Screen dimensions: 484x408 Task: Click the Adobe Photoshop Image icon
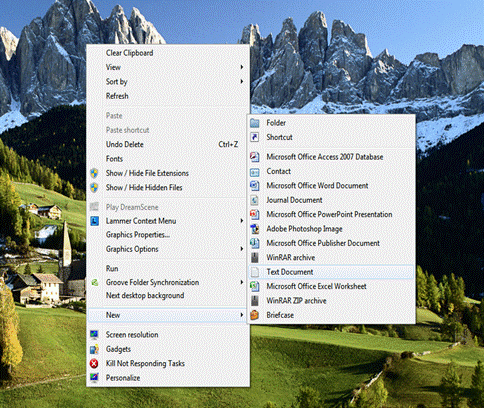[x=255, y=229]
